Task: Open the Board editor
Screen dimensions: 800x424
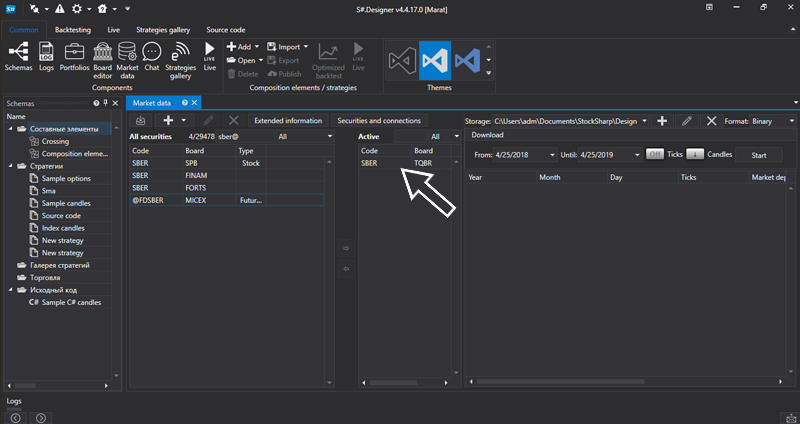Action: (x=102, y=54)
